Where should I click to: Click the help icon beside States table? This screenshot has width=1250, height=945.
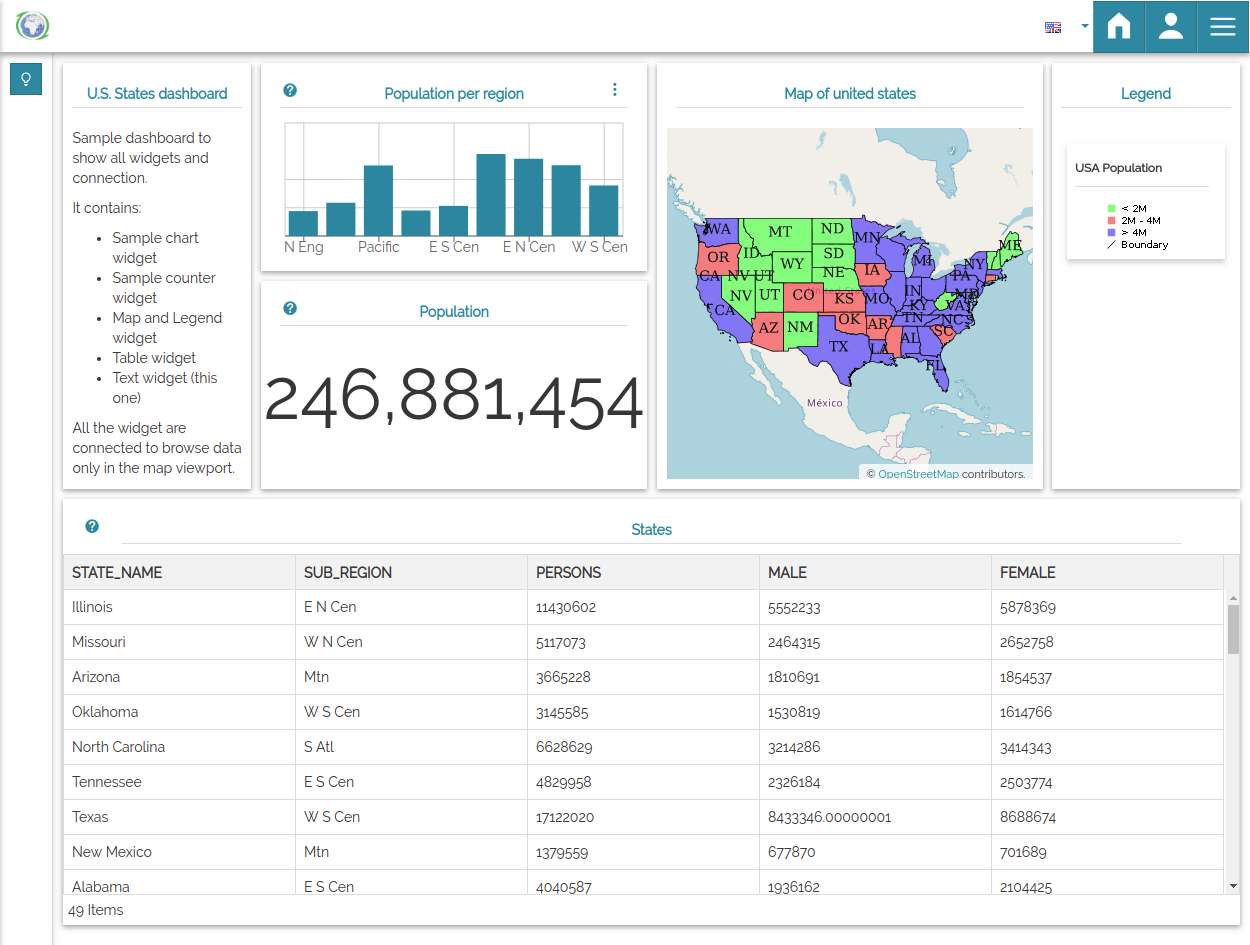click(92, 526)
